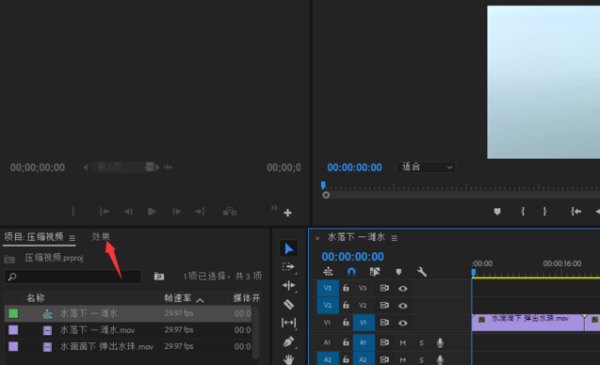This screenshot has height=365, width=600.
Task: Click the Program monitor playhead marker
Action: click(323, 186)
